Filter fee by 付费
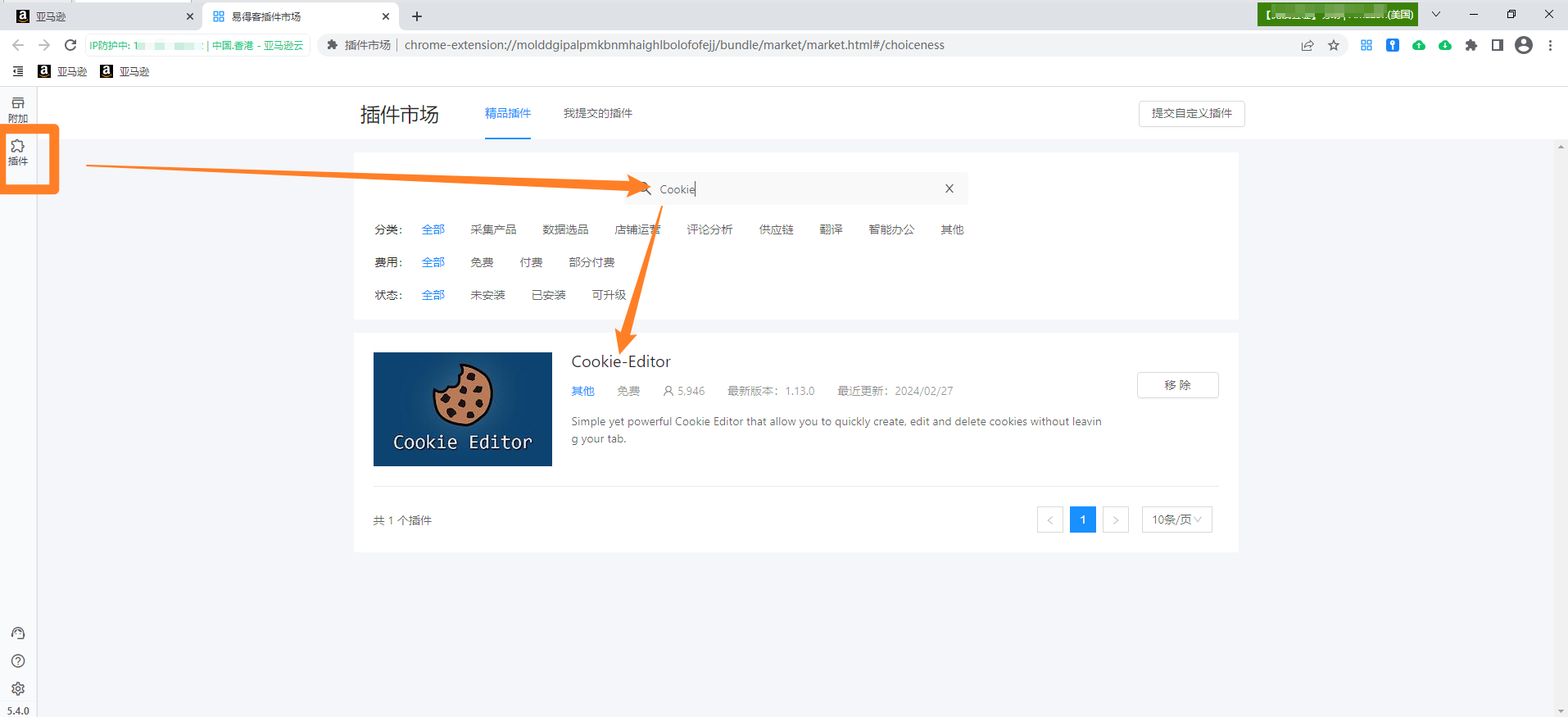The width and height of the screenshot is (1568, 717). (x=531, y=262)
